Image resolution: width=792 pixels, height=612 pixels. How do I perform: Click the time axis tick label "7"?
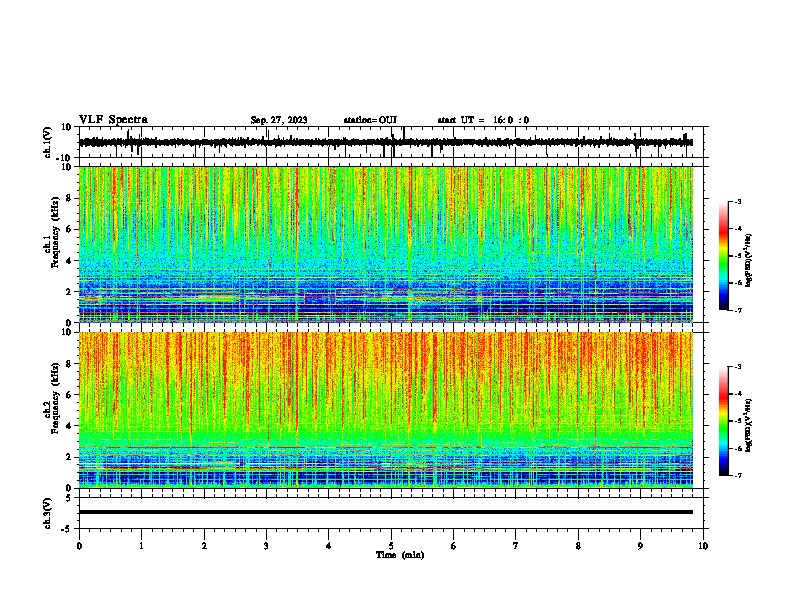516,546
